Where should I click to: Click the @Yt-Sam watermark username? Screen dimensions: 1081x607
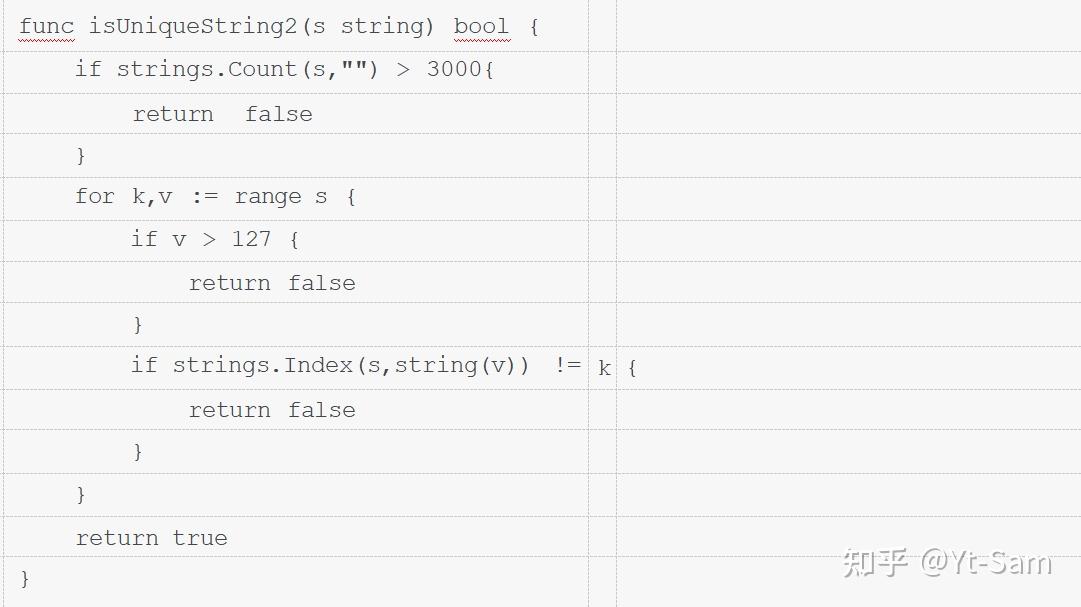pyautogui.click(x=986, y=562)
